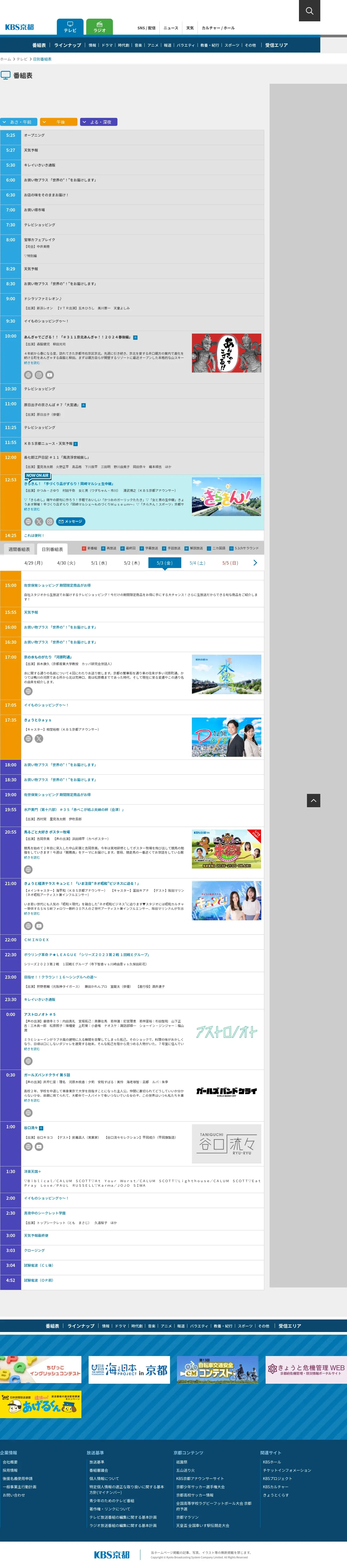Open web icon for きらきん program
This screenshot has width=347, height=1568.
[x=28, y=522]
